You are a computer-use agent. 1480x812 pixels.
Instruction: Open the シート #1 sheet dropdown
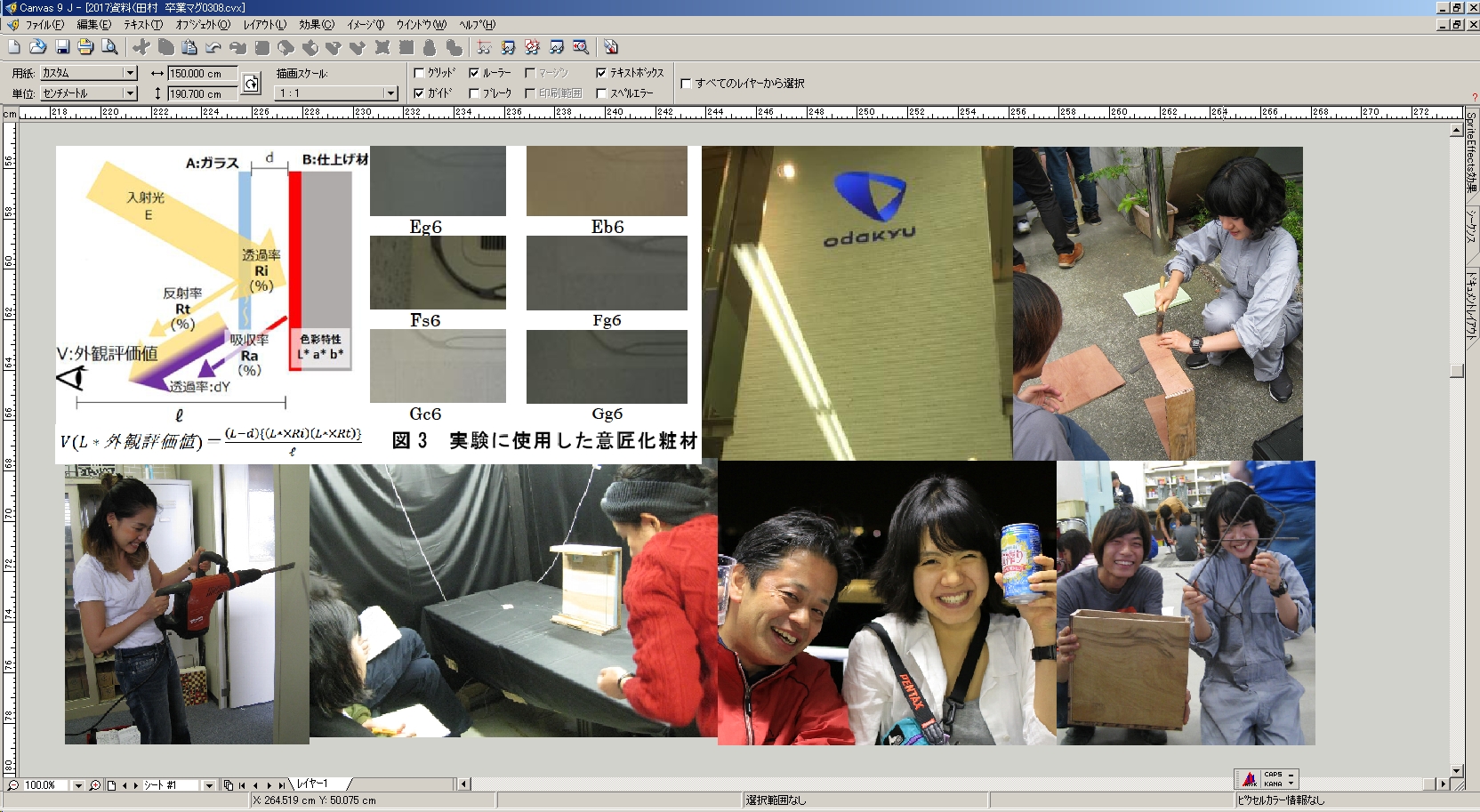(209, 785)
